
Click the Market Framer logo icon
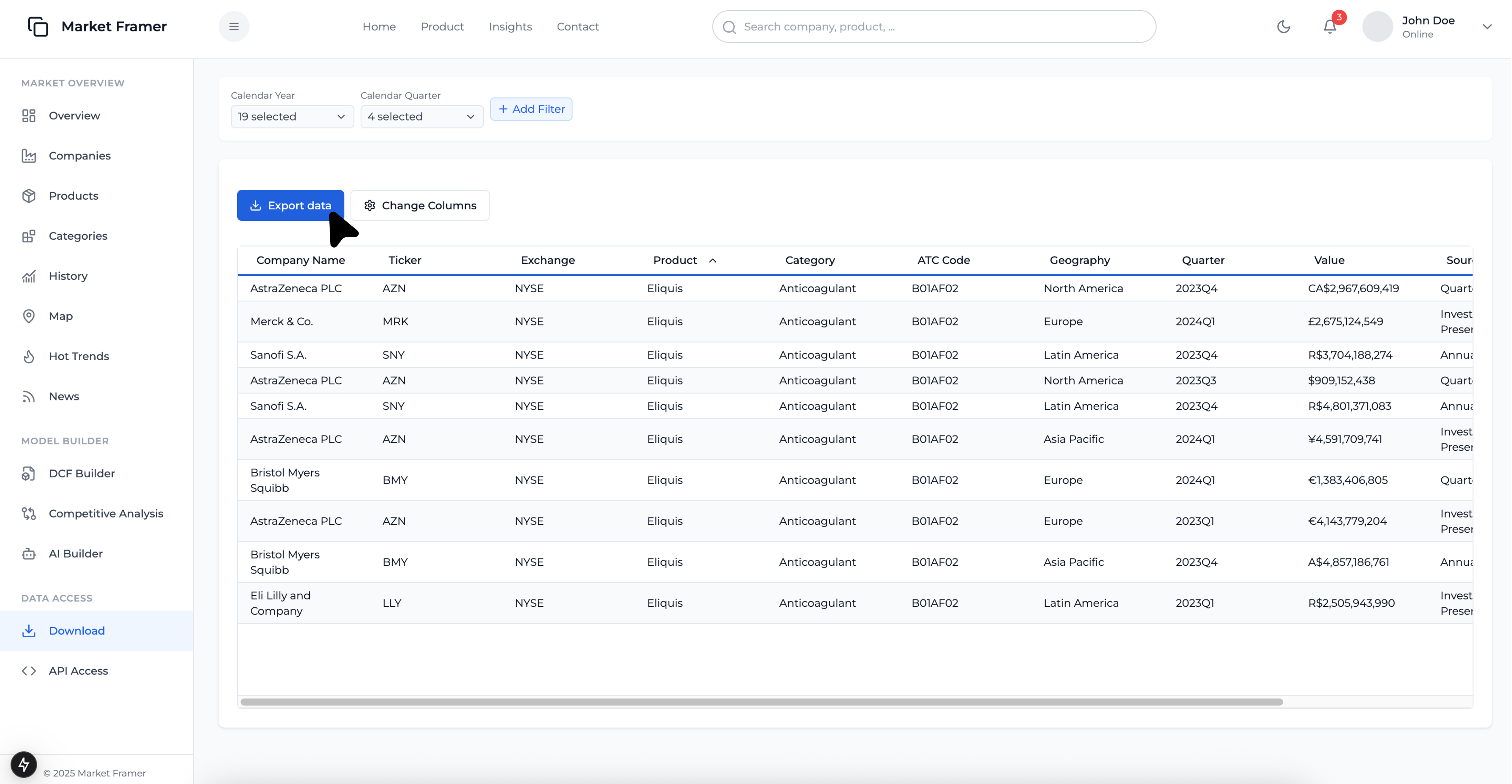tap(38, 27)
